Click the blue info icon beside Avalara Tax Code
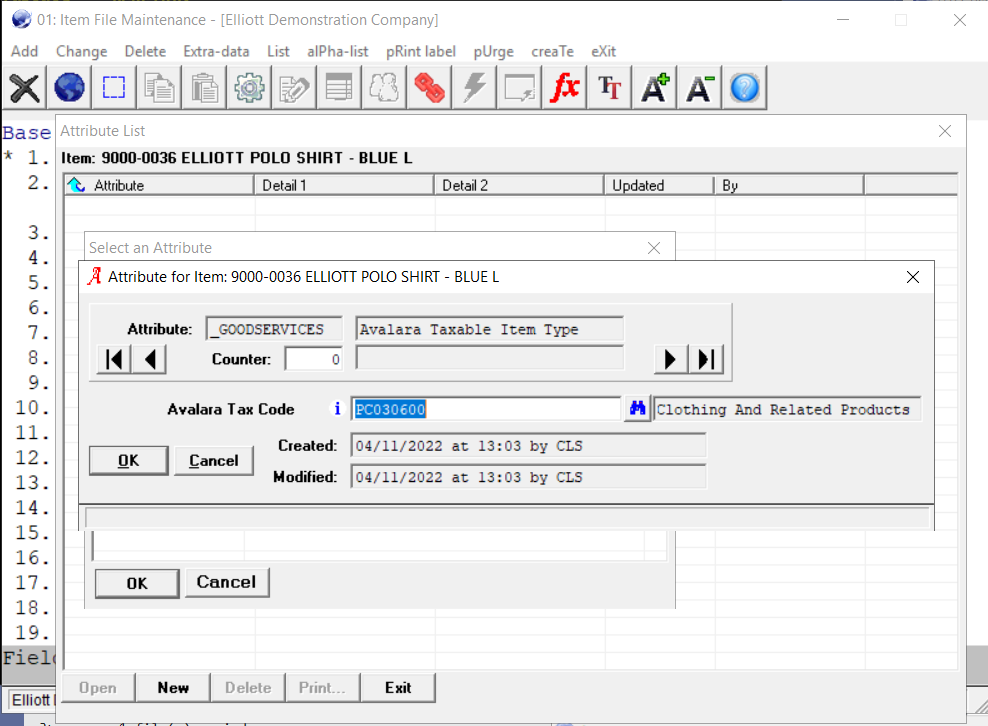988x726 pixels. point(337,409)
